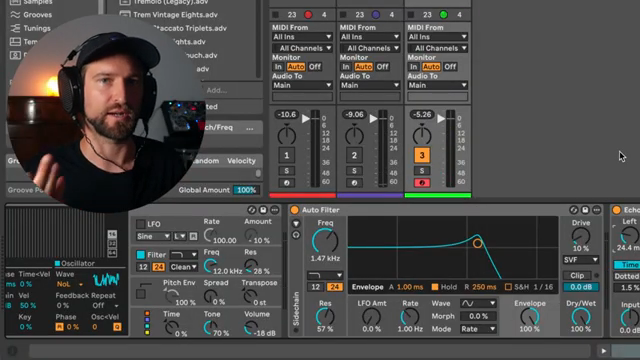Click the filter cutoff node in display

[477, 244]
